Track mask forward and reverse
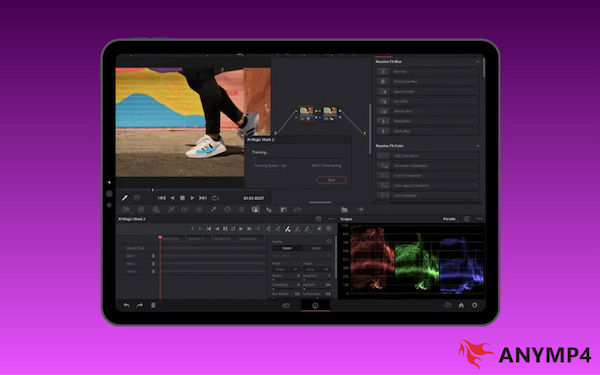Screen dimensions: 600x375 coord(233,229)
